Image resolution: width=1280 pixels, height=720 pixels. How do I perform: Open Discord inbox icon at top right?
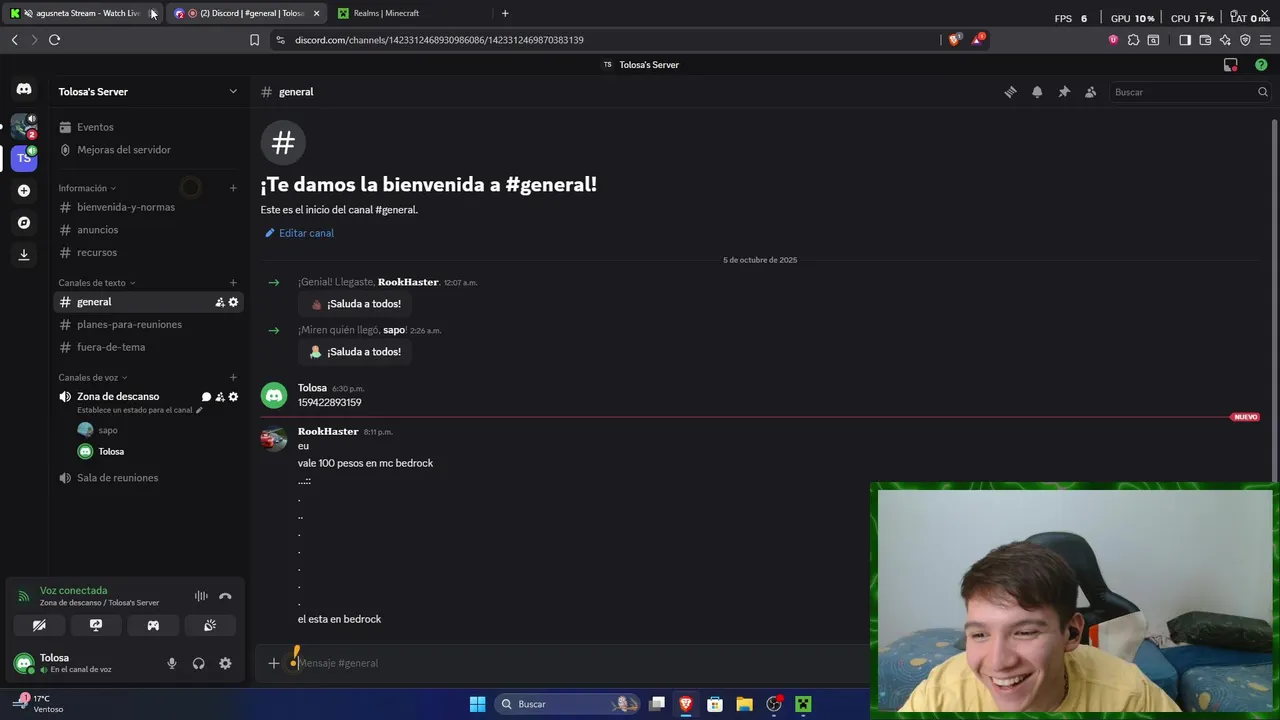[x=1231, y=65]
